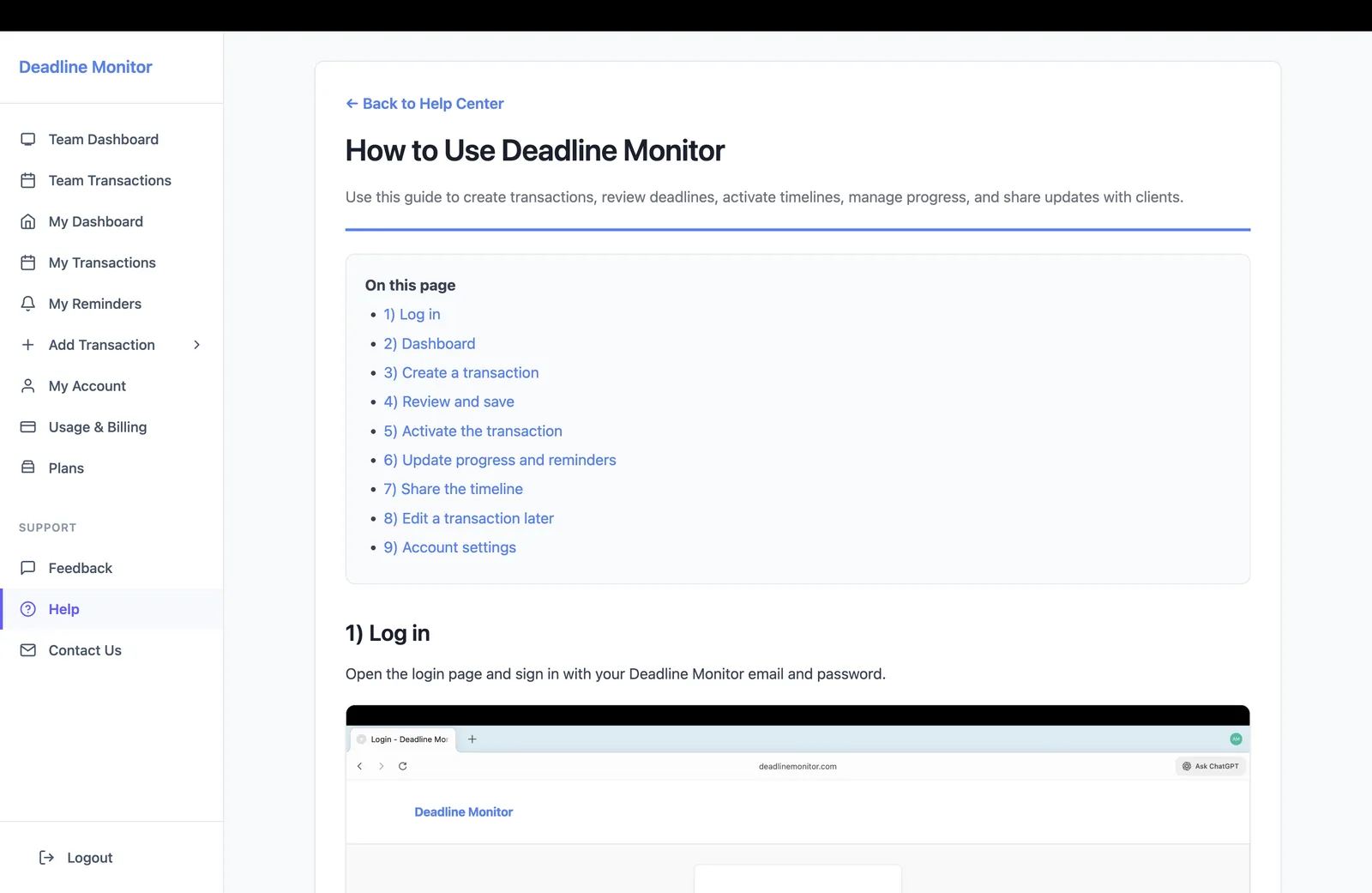
Task: Click the Feedback speech bubble icon
Action: coord(28,568)
